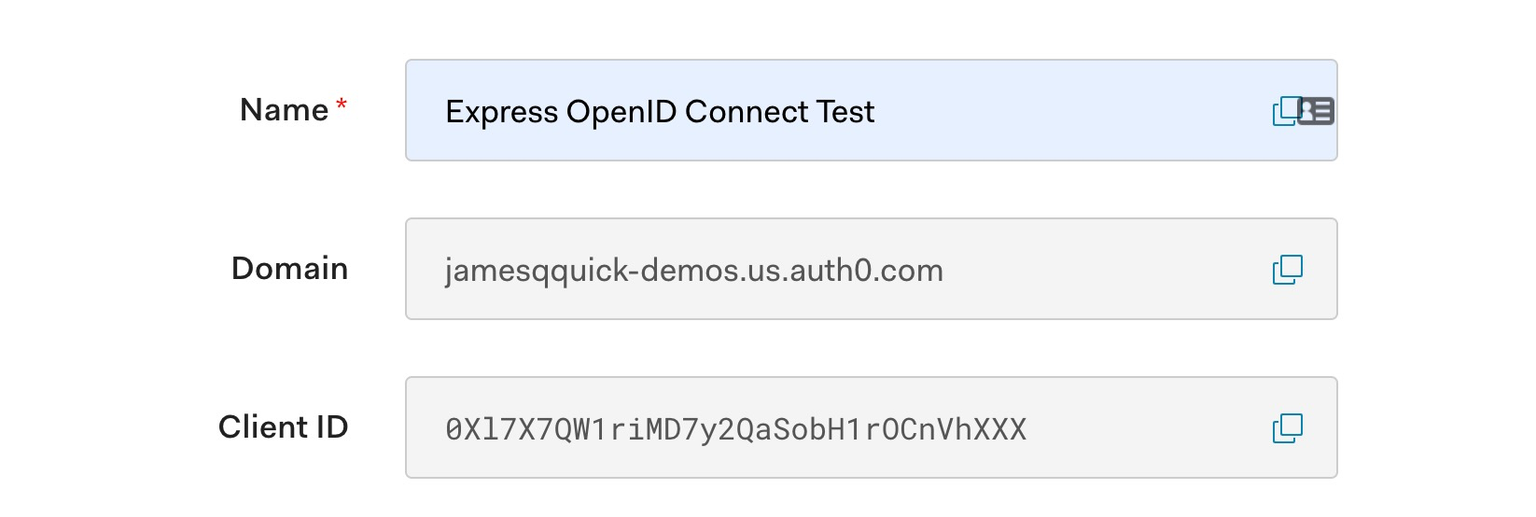The height and width of the screenshot is (517, 1536).
Task: Open the contact card autofill icon
Action: 1316,111
